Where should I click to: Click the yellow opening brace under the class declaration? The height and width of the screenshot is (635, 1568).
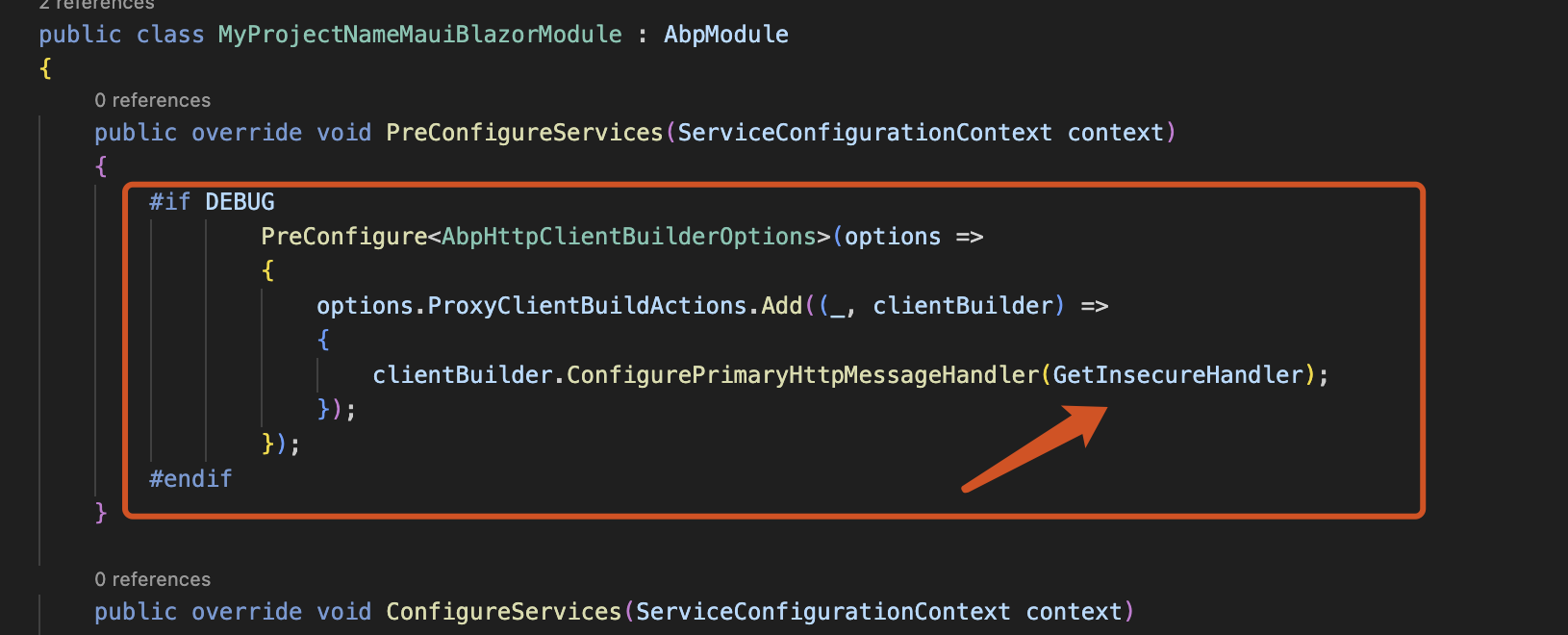pos(45,69)
